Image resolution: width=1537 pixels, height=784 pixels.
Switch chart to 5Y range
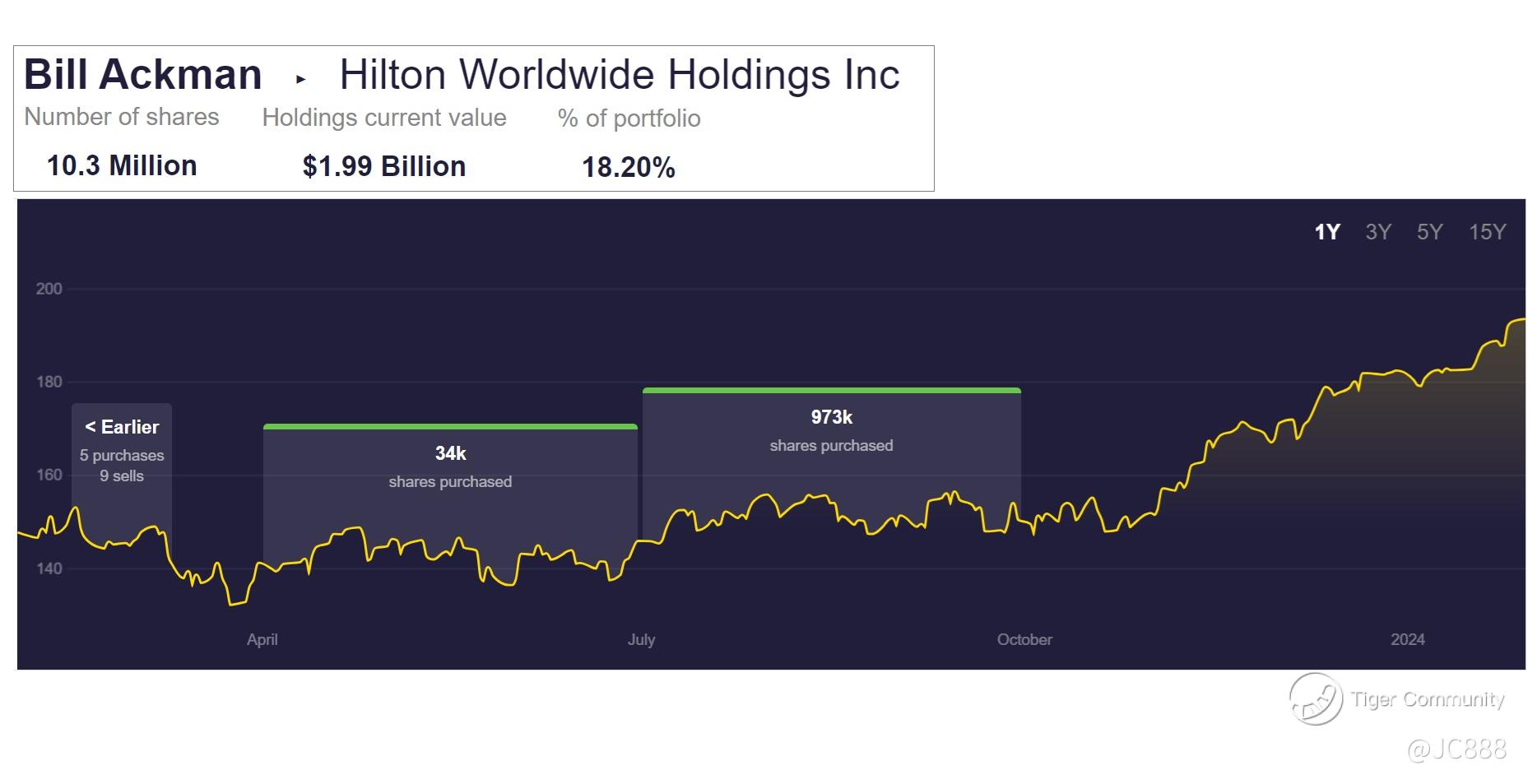[1429, 232]
